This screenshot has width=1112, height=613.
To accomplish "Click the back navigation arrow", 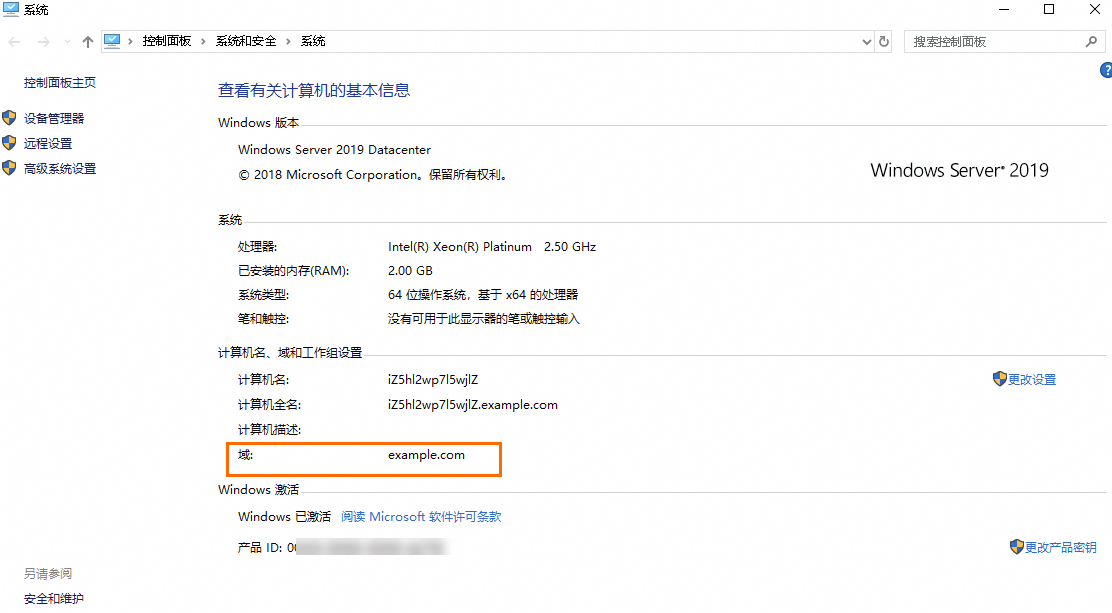I will click(14, 42).
